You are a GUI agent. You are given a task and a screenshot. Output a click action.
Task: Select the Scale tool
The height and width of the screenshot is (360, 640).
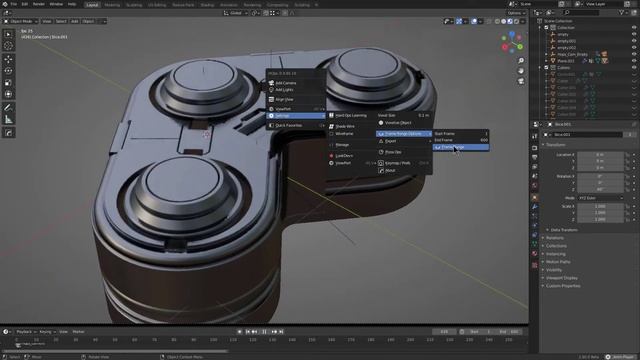click(x=8, y=82)
